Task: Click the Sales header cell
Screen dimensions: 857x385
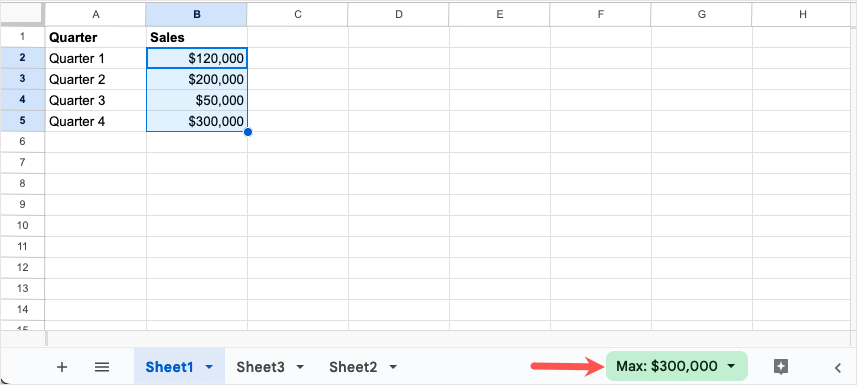Action: [197, 37]
